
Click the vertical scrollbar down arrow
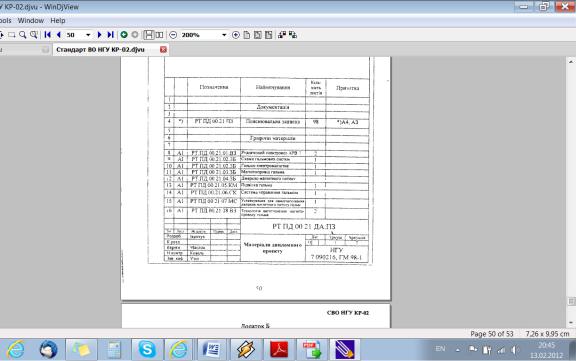[x=571, y=322]
